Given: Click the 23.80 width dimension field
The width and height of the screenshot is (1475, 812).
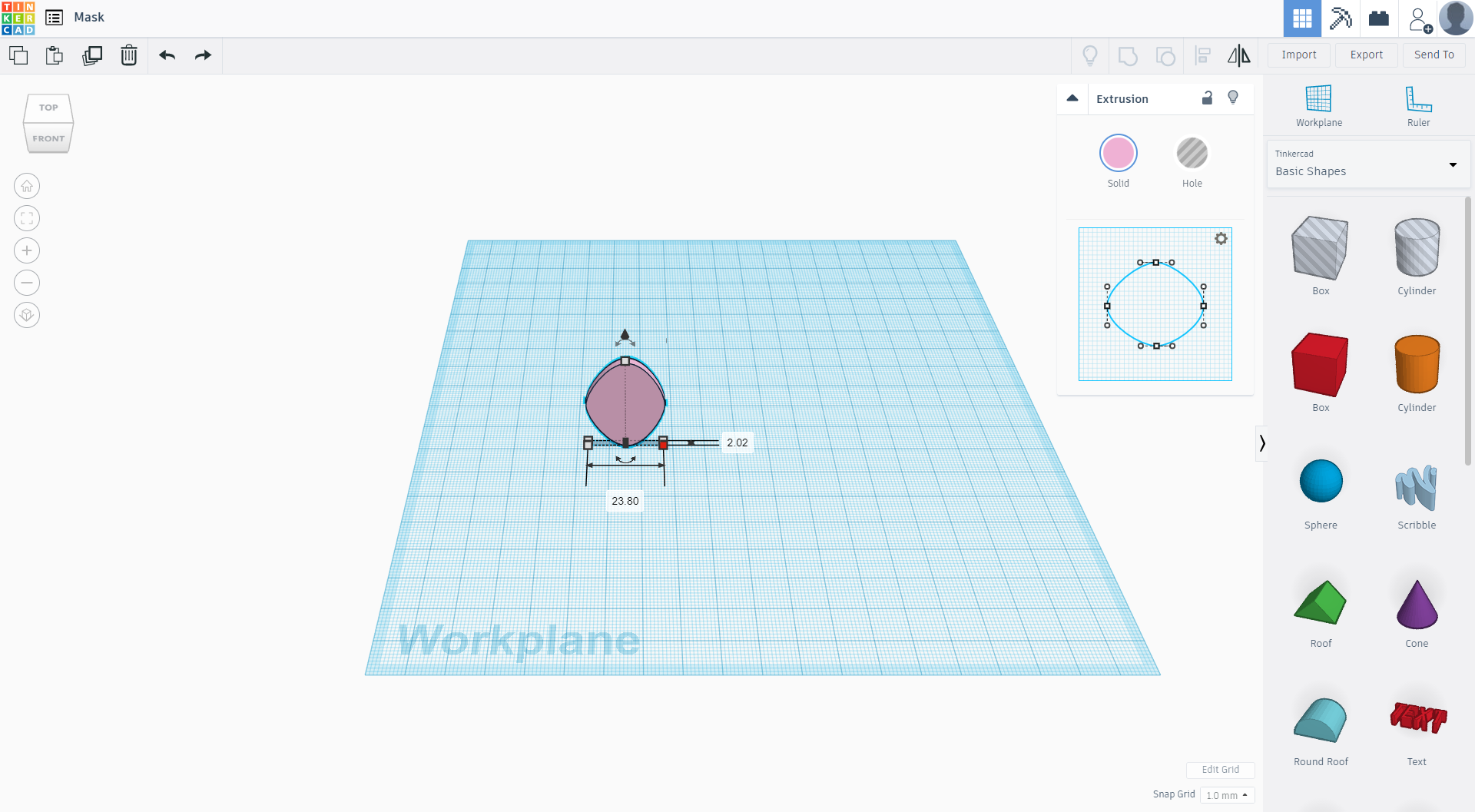Looking at the screenshot, I should (625, 501).
